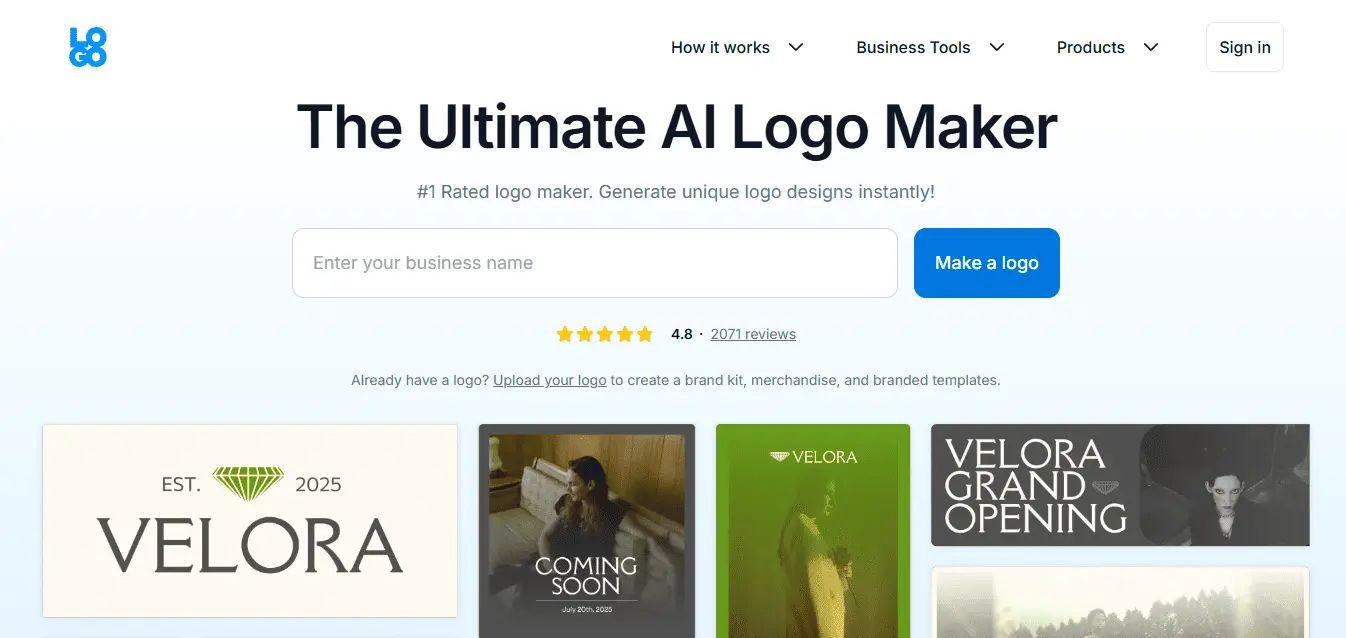This screenshot has height=638, width=1346.
Task: Click the first rating star
Action: pos(564,334)
